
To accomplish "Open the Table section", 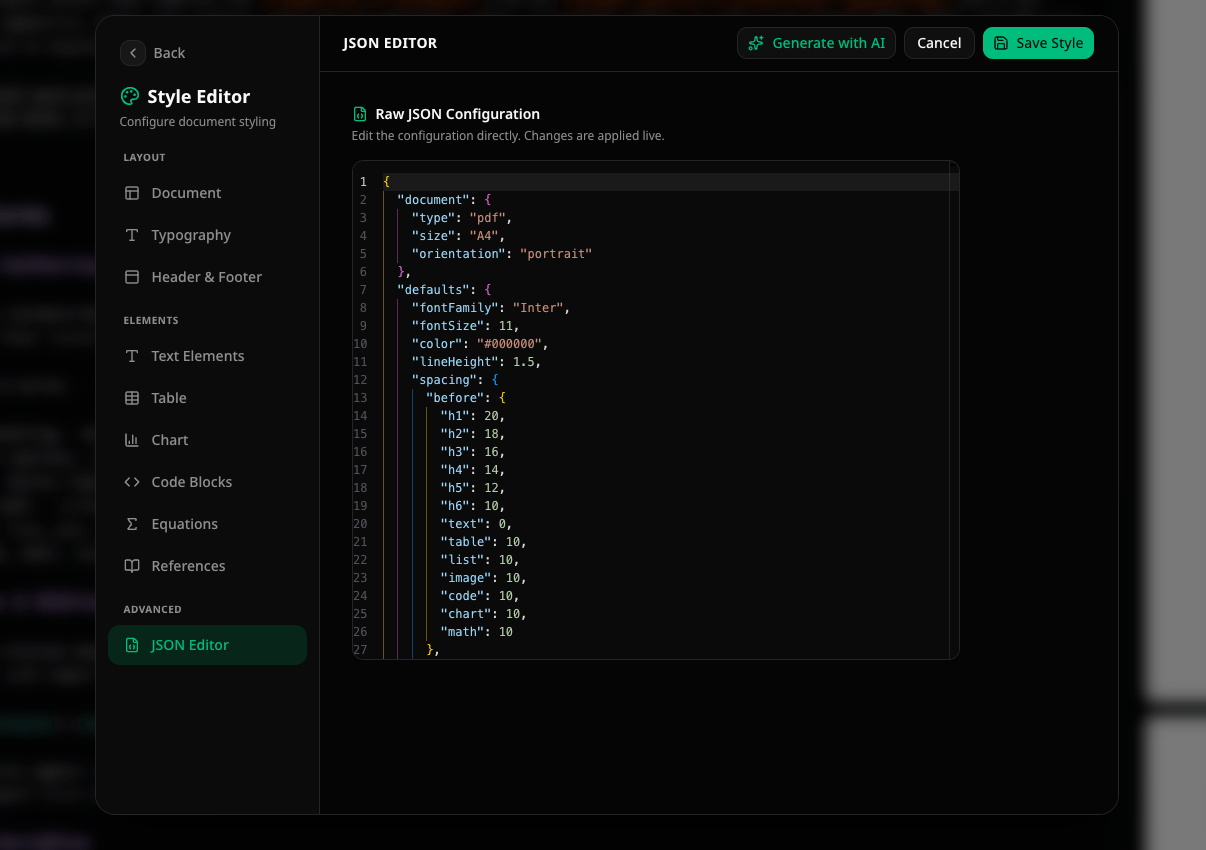I will coord(207,398).
